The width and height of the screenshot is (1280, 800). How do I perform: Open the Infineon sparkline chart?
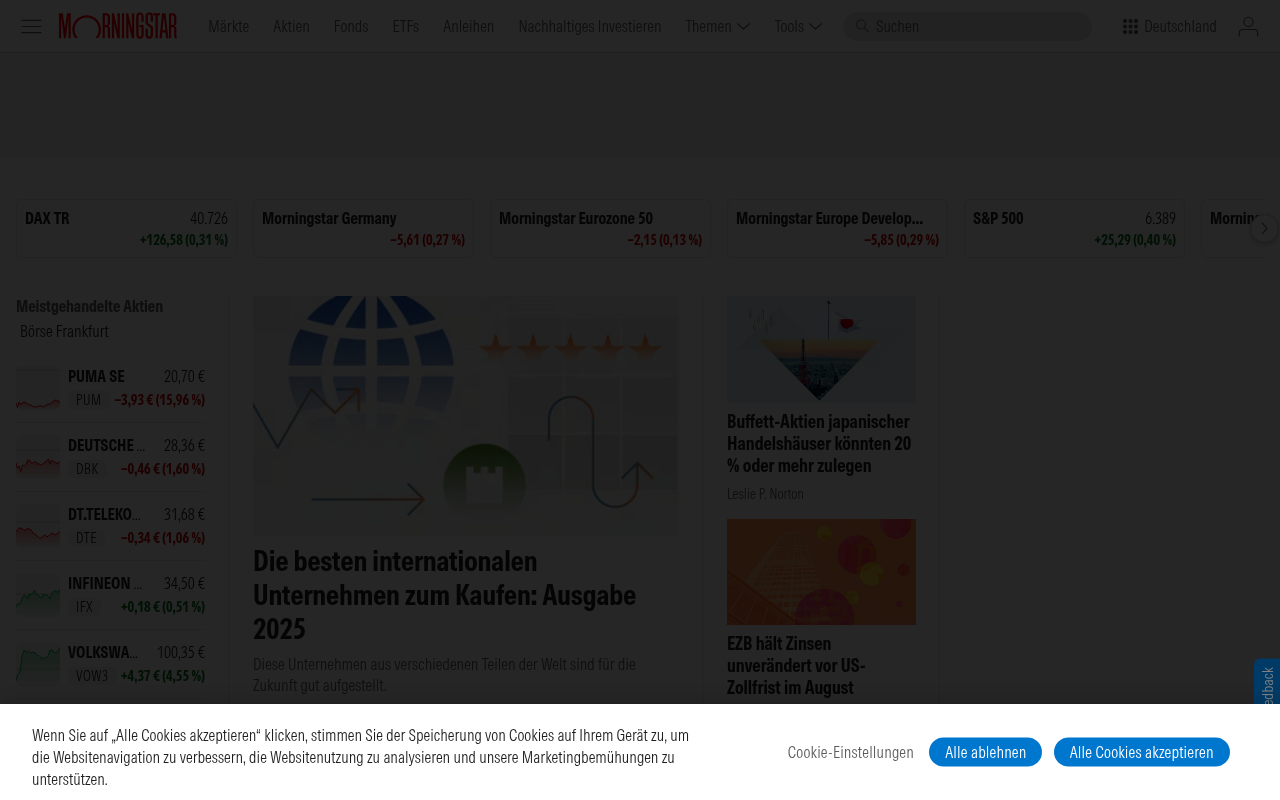38,595
